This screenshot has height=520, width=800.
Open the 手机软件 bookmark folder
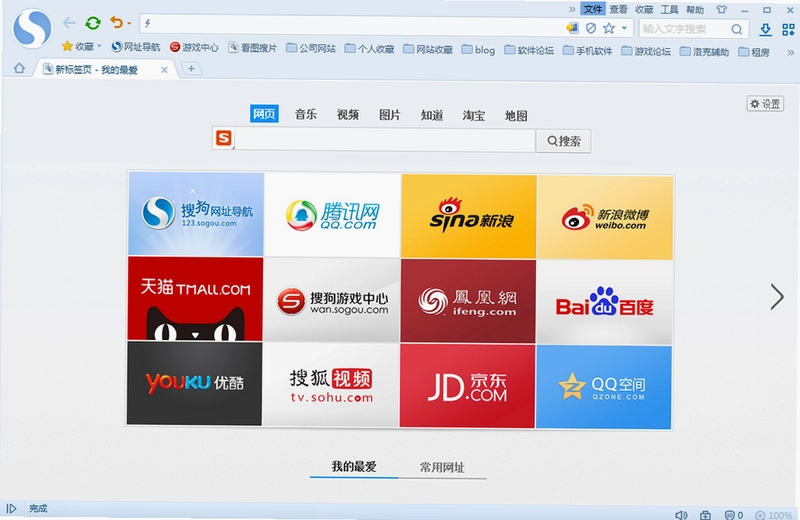(588, 51)
